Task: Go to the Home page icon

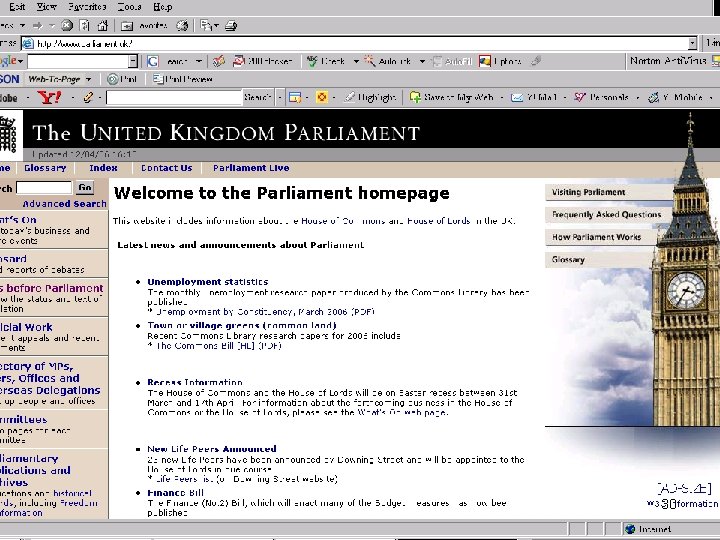Action: (103, 26)
